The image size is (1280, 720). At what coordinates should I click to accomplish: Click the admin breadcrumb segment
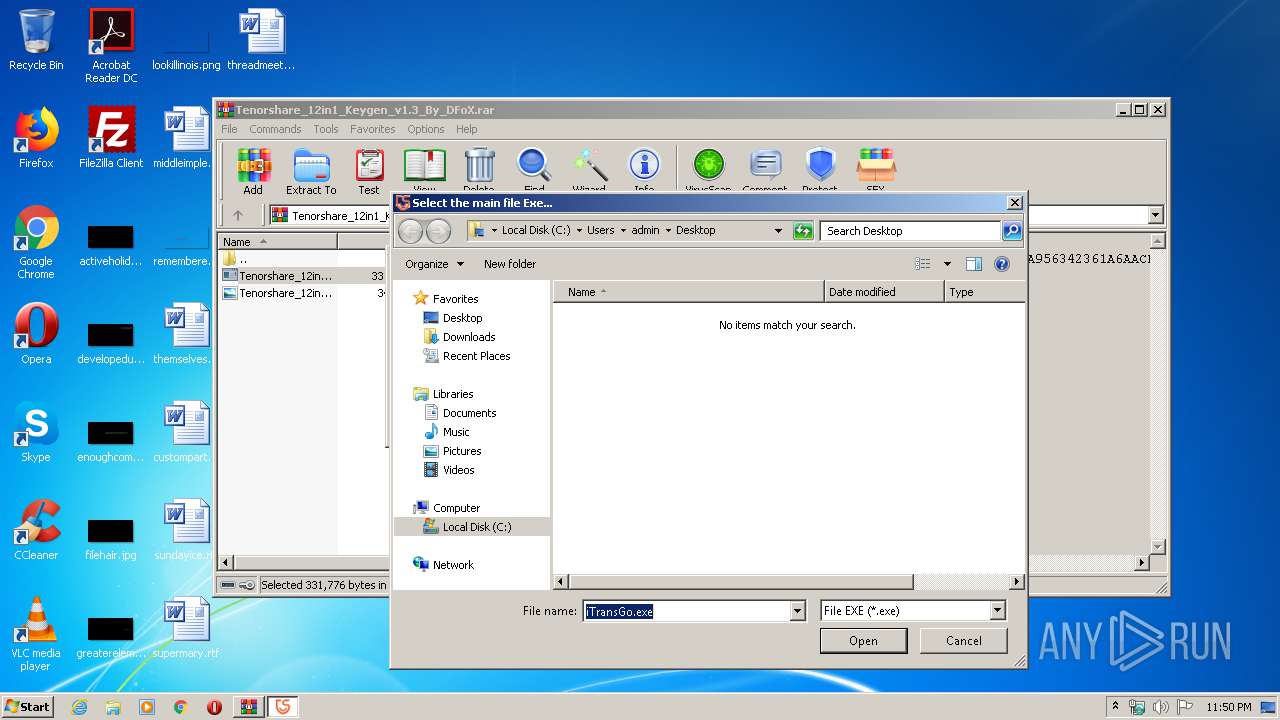(x=645, y=230)
